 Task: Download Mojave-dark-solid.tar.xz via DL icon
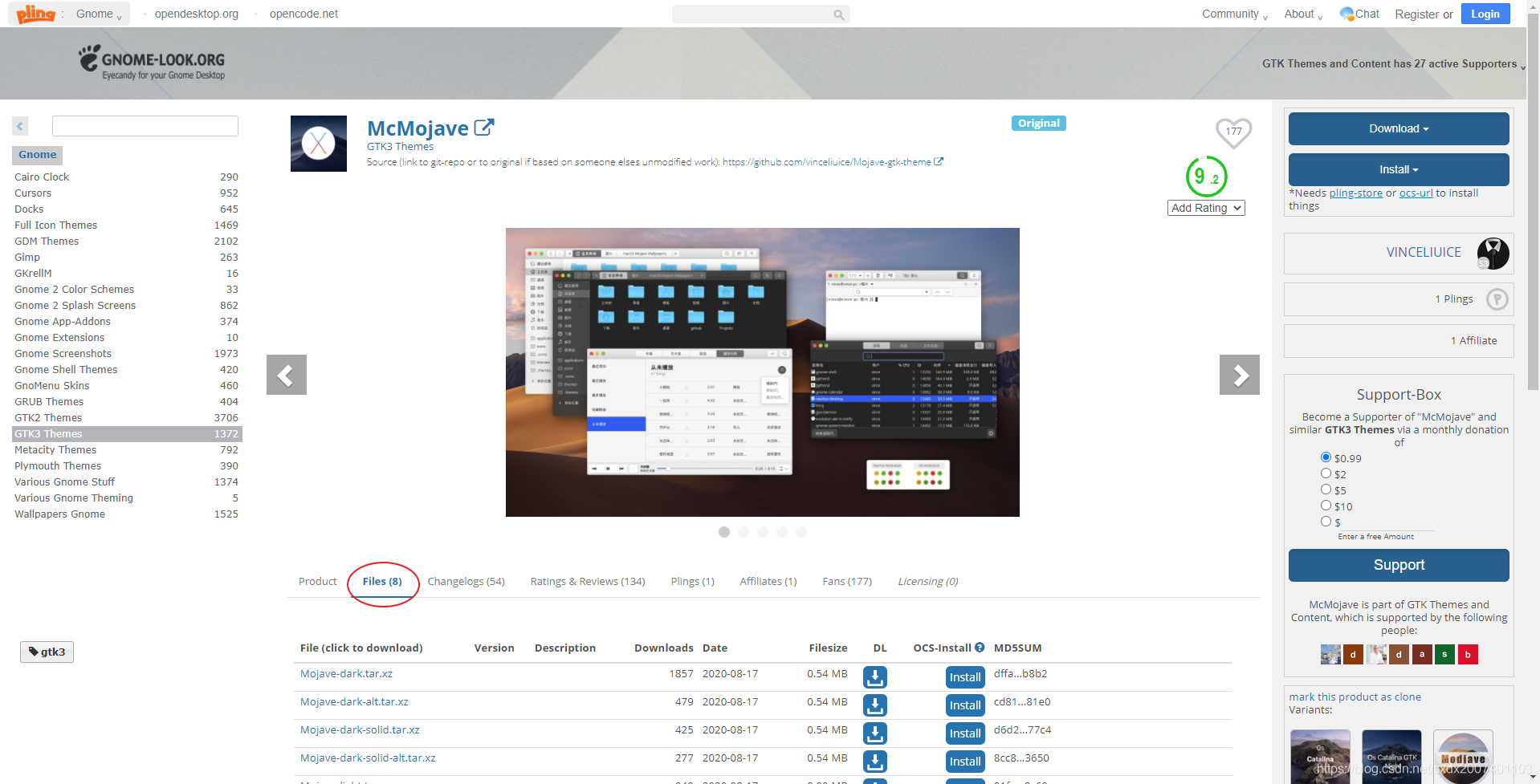875,733
